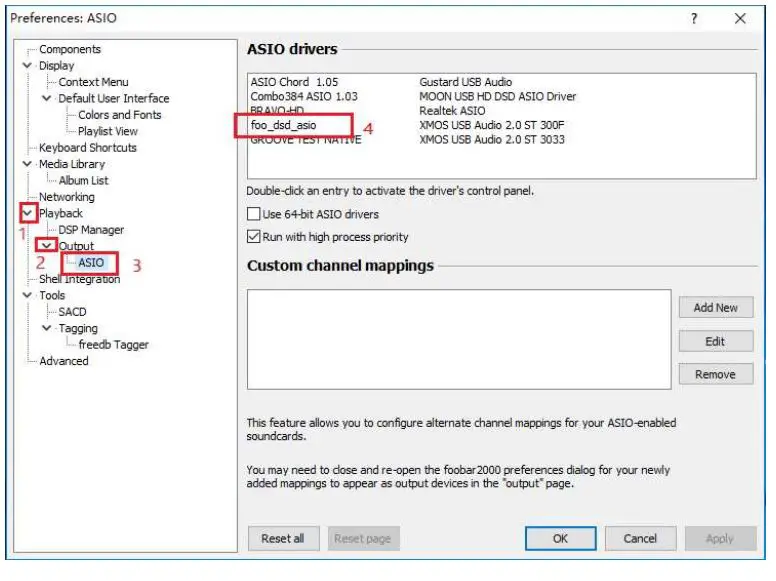Select Combo384 ASIO 1.03 driver
The height and width of the screenshot is (581, 776).
[304, 97]
